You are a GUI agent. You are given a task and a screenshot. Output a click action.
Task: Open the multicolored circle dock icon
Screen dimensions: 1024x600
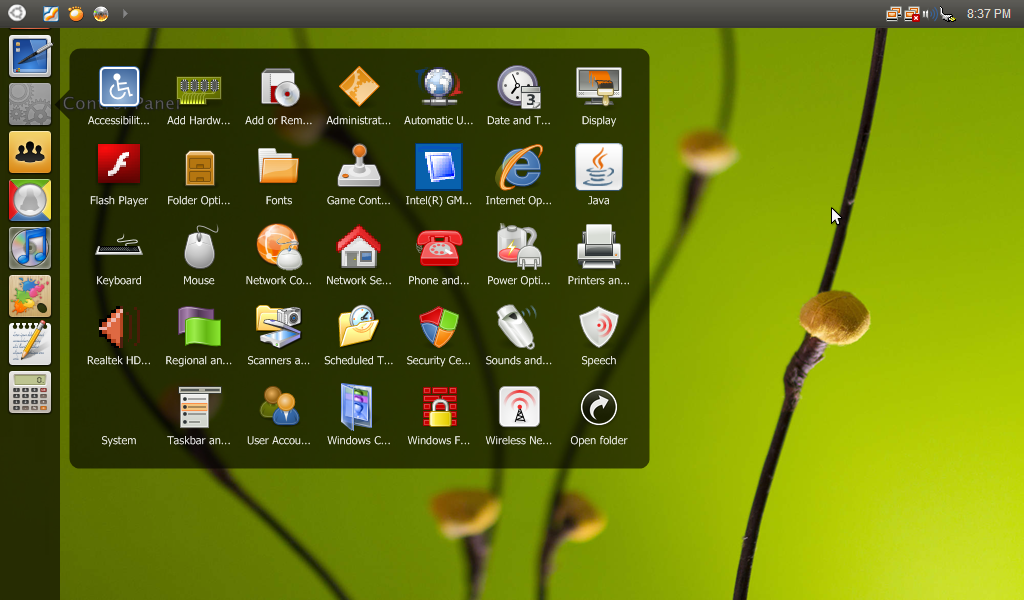point(30,200)
